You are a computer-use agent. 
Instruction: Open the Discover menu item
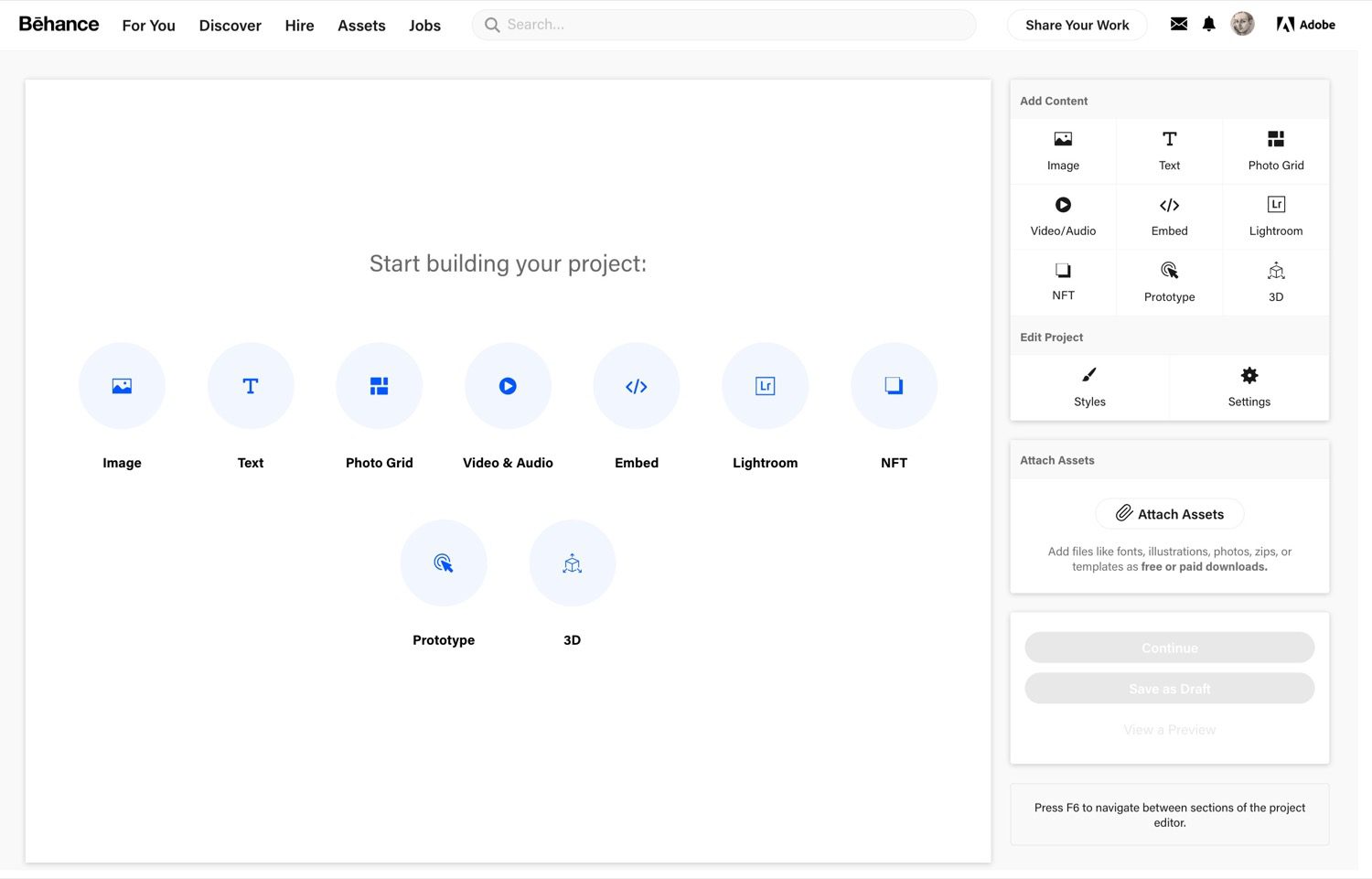[x=230, y=25]
